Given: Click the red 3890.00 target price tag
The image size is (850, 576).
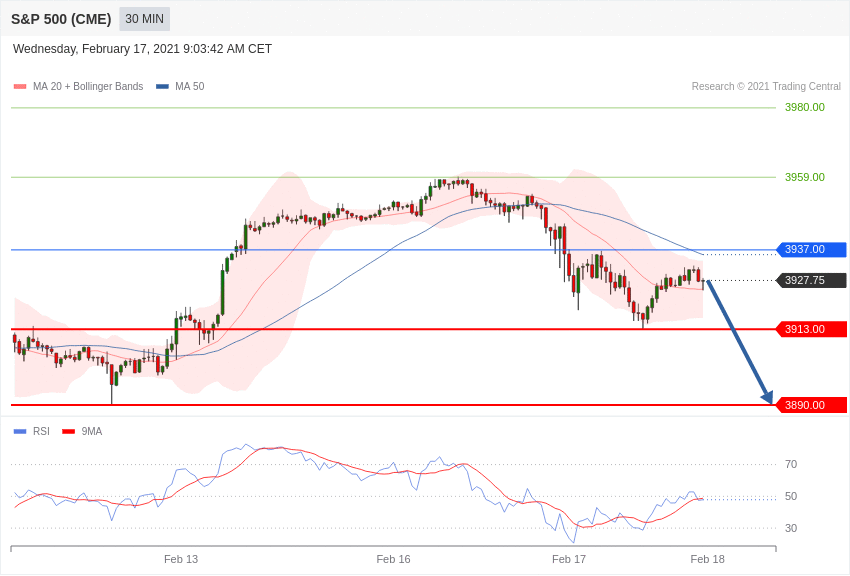Looking at the screenshot, I should 811,405.
